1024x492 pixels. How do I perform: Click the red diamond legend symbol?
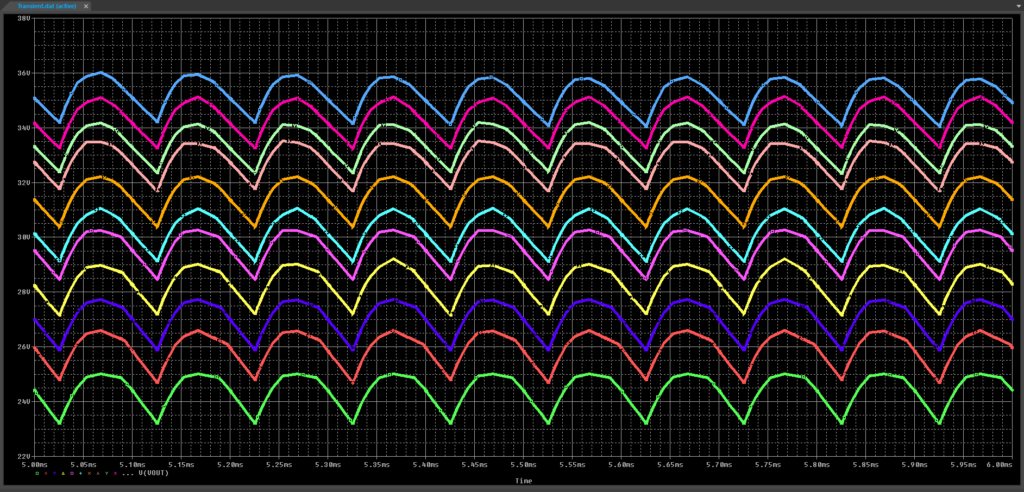[x=46, y=473]
